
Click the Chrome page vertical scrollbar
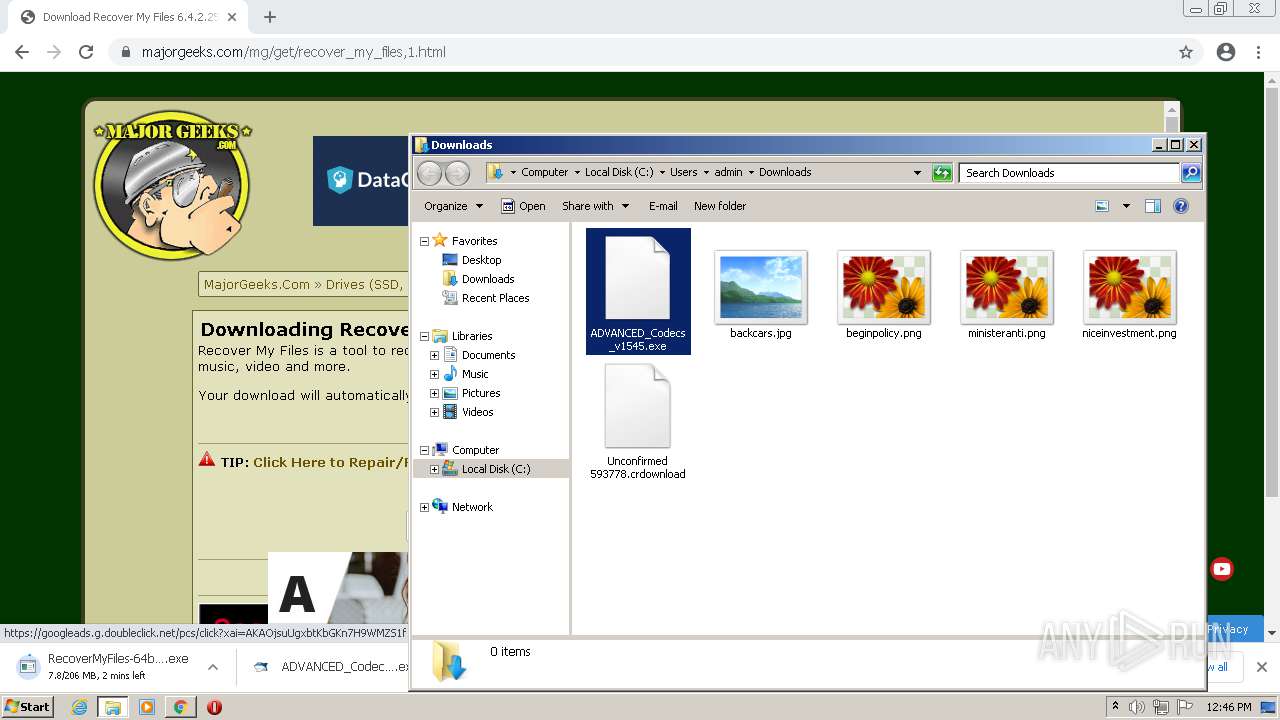[1272, 290]
